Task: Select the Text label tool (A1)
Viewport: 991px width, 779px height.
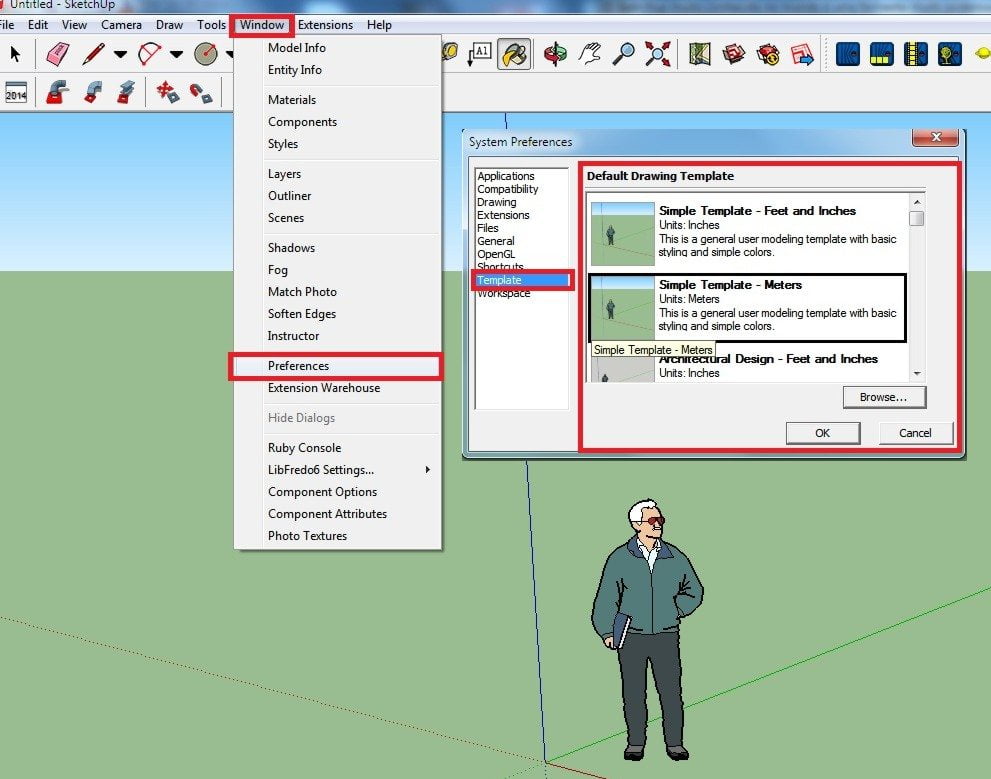Action: tap(479, 54)
